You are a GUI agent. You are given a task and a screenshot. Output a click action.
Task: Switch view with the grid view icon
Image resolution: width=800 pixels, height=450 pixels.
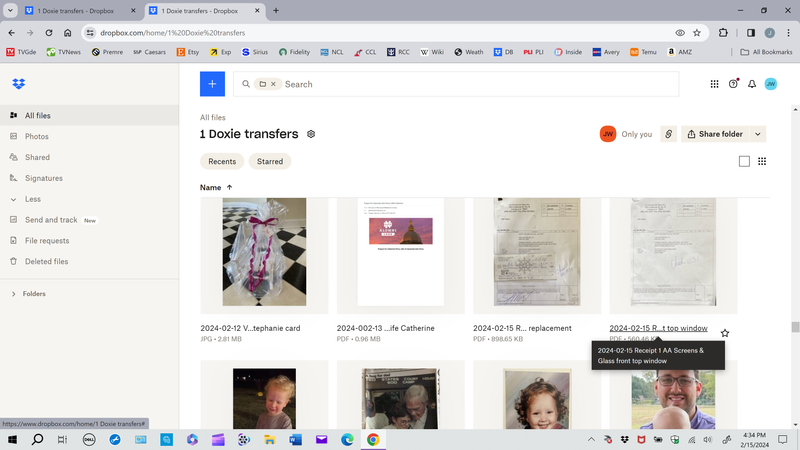[x=762, y=161]
